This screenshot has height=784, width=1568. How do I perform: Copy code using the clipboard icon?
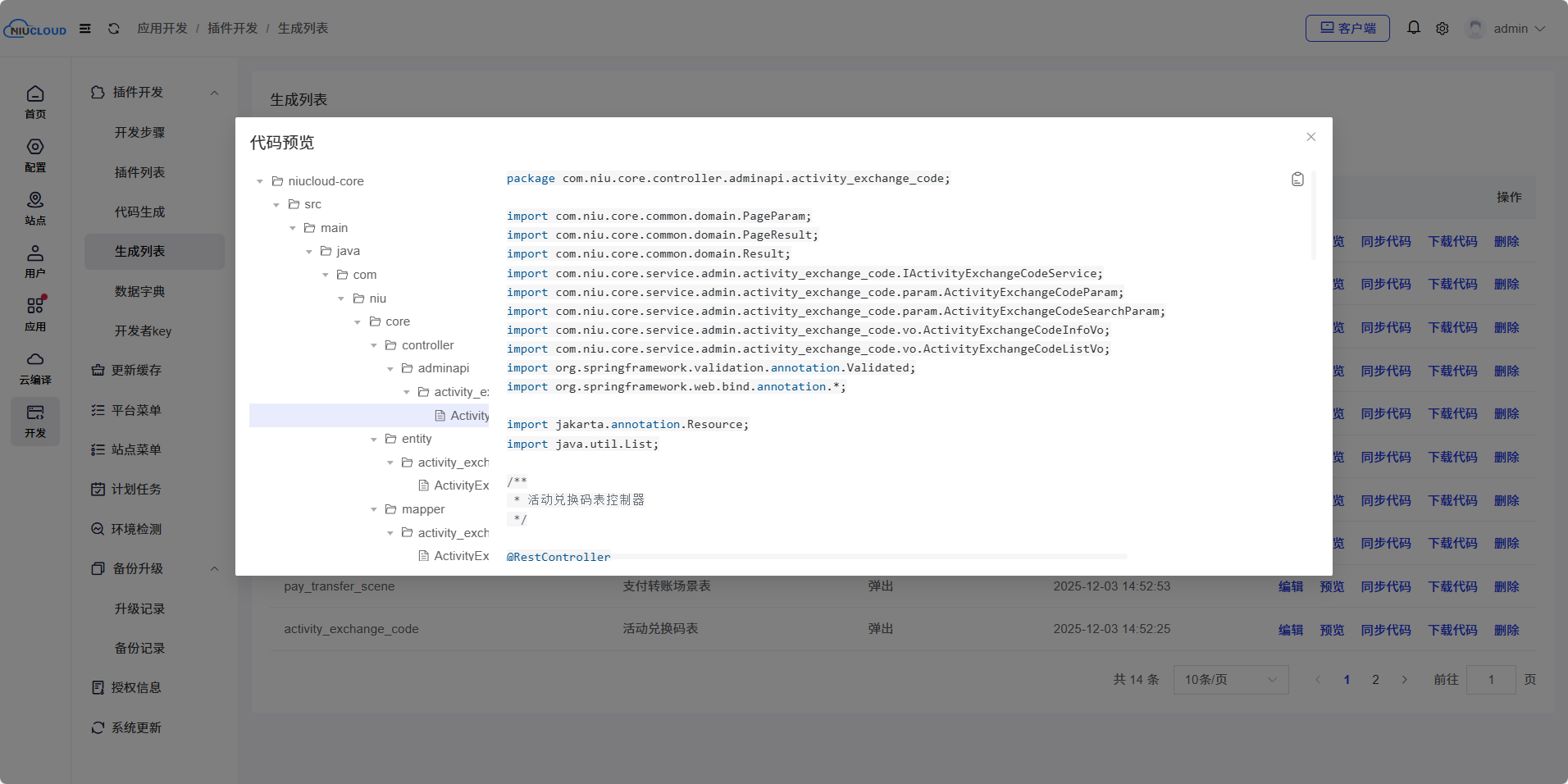point(1297,179)
